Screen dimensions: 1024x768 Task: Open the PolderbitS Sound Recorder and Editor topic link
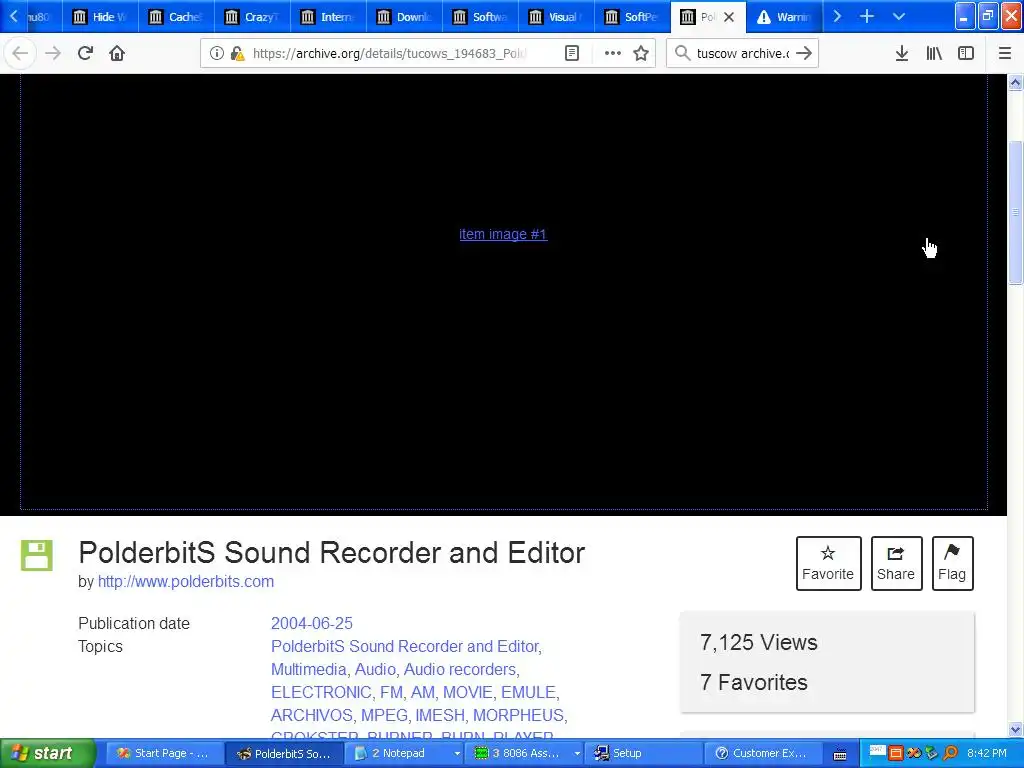[405, 646]
